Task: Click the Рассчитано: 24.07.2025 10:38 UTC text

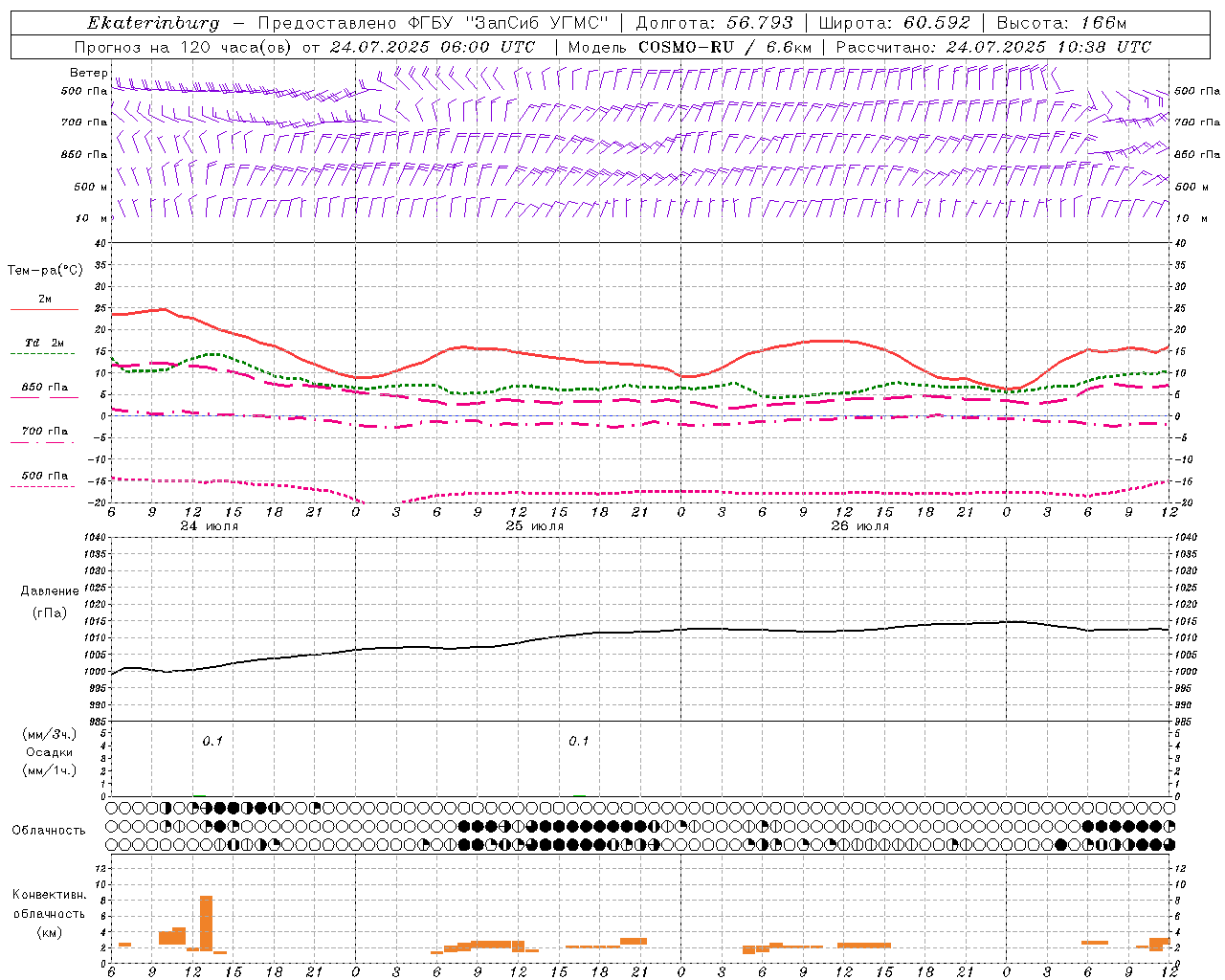Action: point(993,47)
